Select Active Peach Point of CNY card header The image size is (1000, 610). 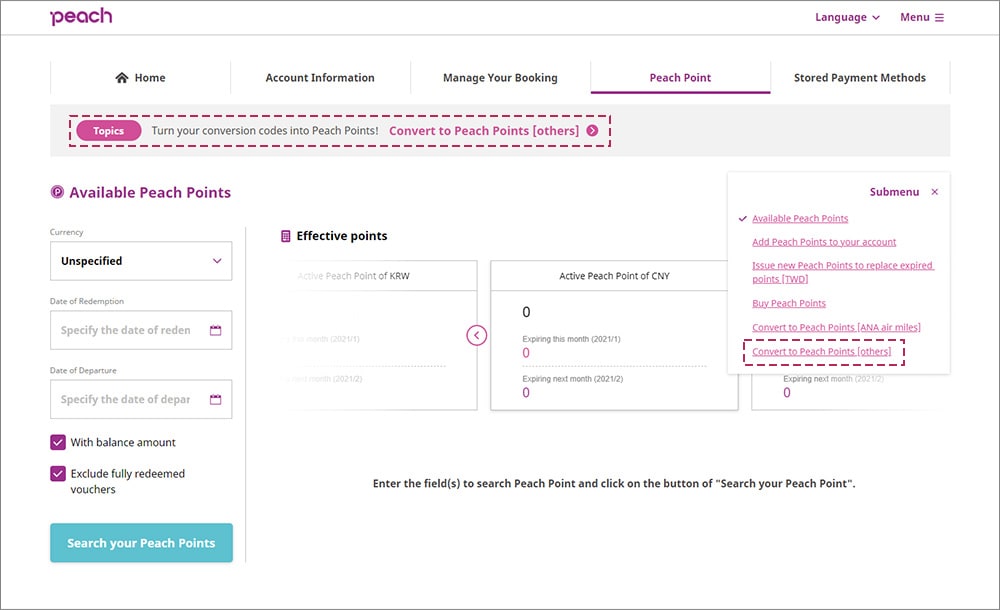tap(614, 276)
